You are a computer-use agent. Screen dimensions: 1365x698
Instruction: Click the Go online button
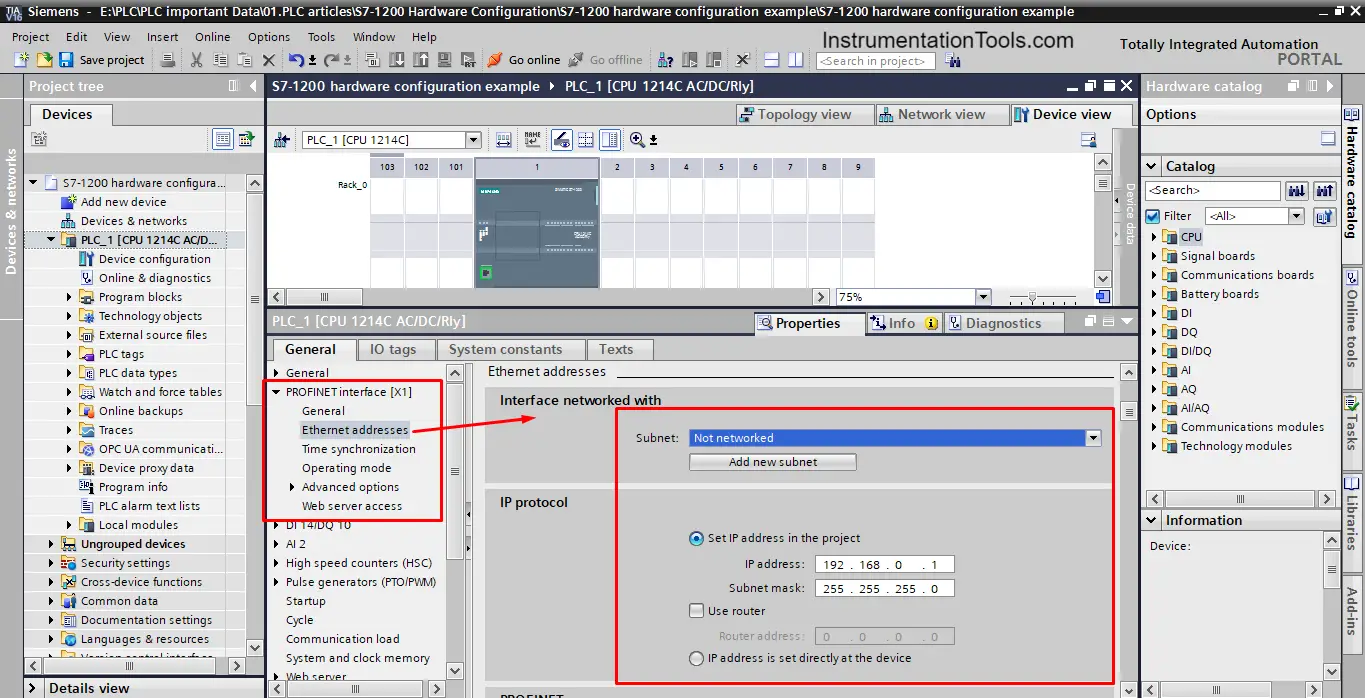[x=524, y=60]
